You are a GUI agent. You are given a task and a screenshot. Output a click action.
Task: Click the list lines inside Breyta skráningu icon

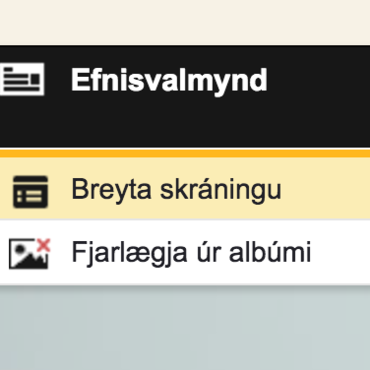[x=30, y=197]
